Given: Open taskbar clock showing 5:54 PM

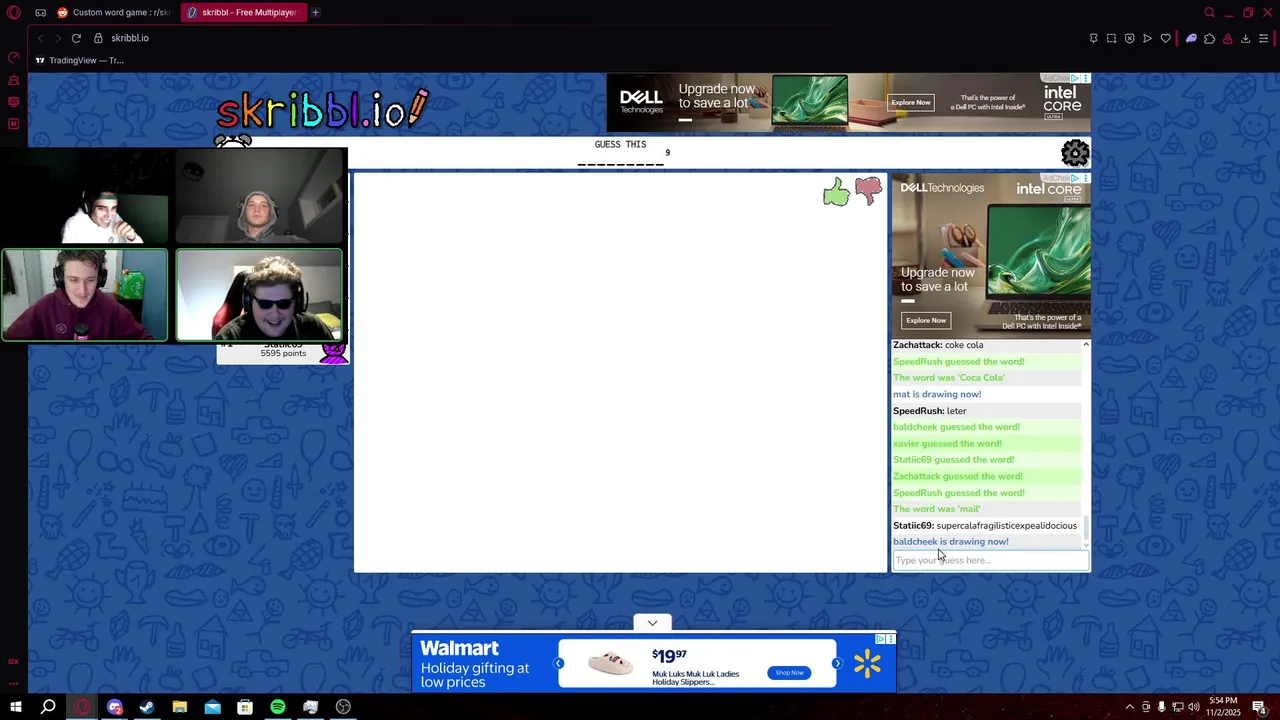Looking at the screenshot, I should 1224,707.
